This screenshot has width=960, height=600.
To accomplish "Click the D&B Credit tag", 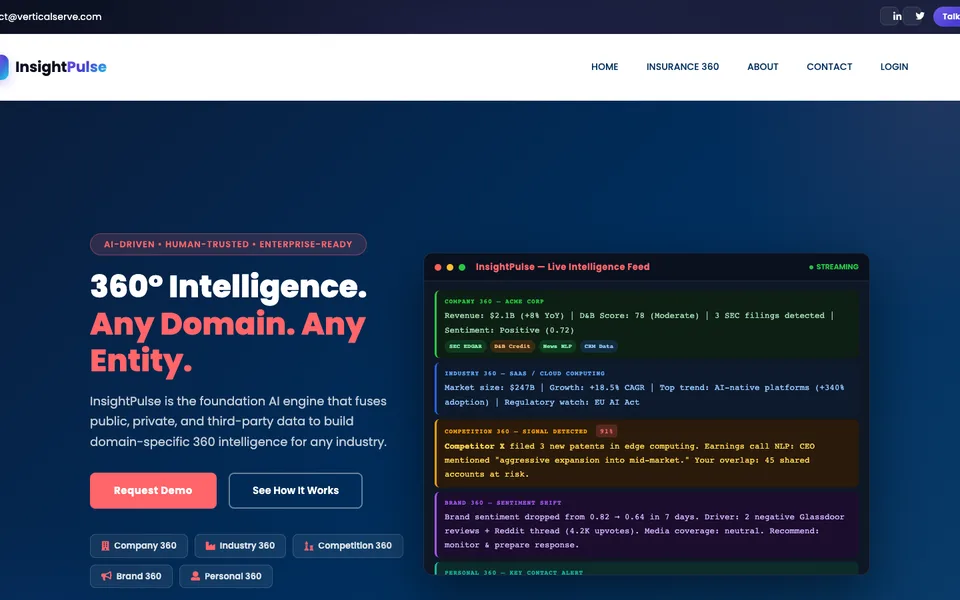I will [512, 347].
